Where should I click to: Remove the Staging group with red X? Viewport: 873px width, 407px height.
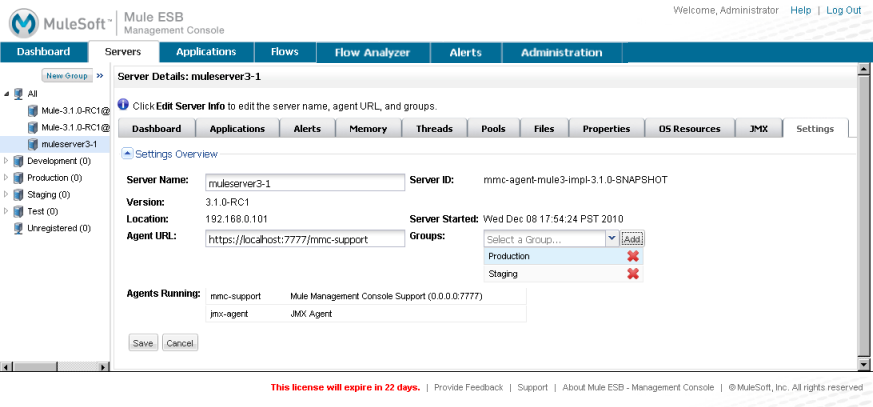(x=632, y=274)
